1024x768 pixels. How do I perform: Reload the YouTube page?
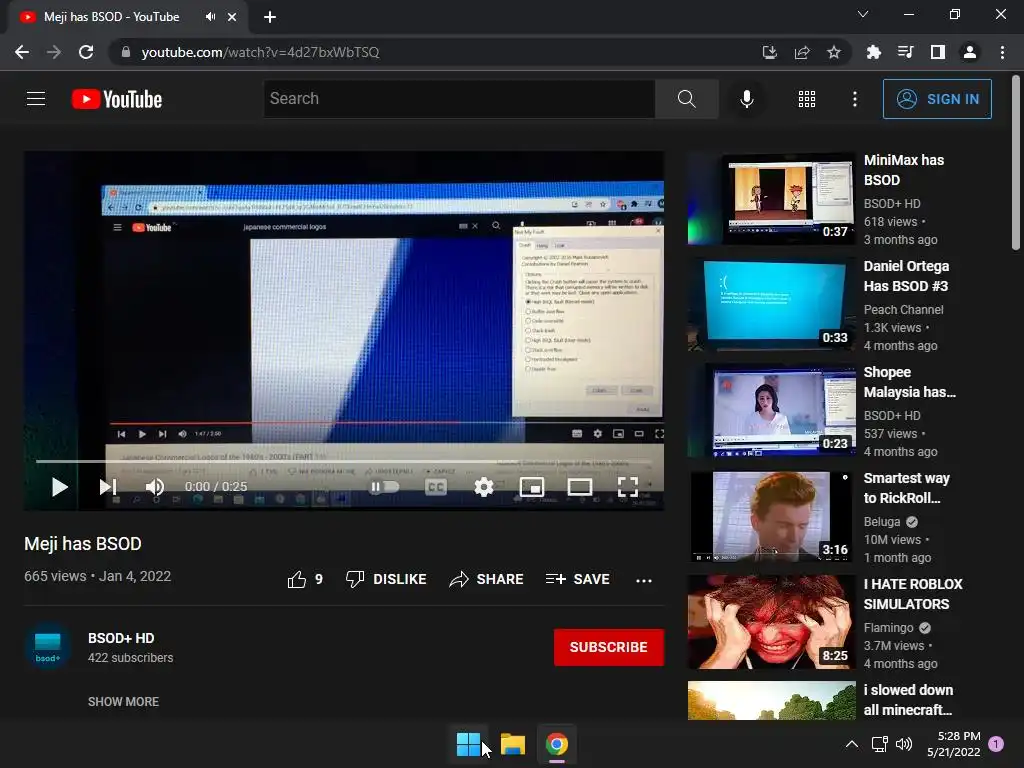[x=86, y=52]
